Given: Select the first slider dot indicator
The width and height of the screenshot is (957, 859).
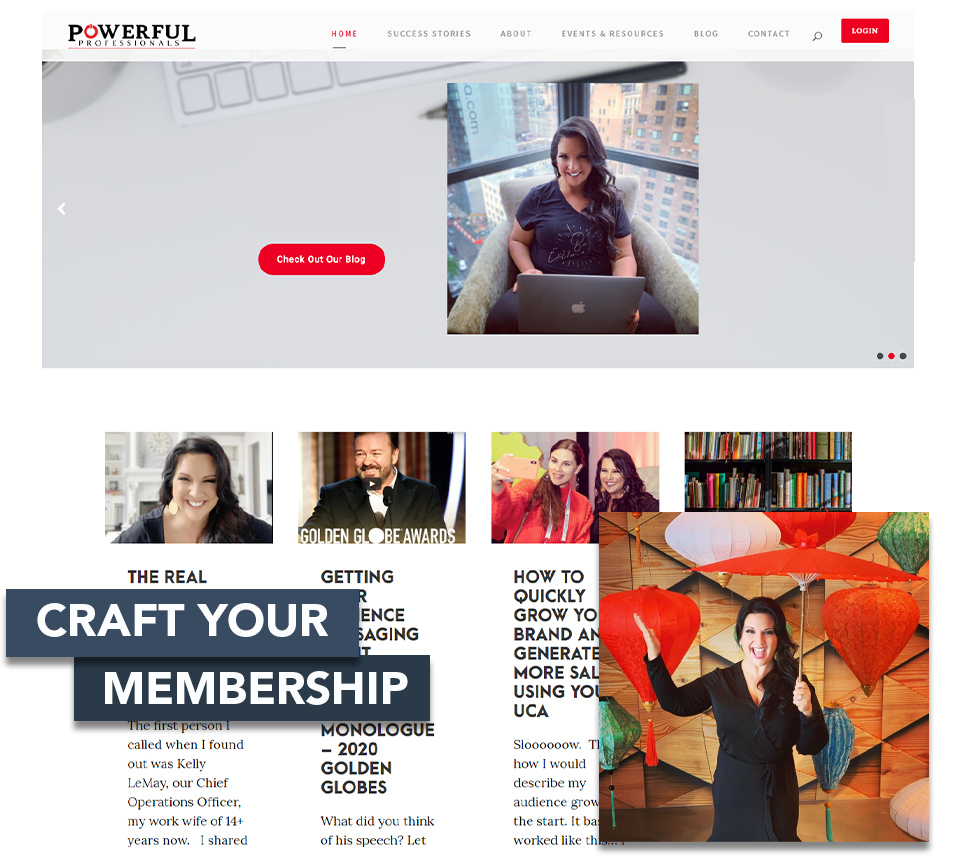Looking at the screenshot, I should (x=879, y=356).
